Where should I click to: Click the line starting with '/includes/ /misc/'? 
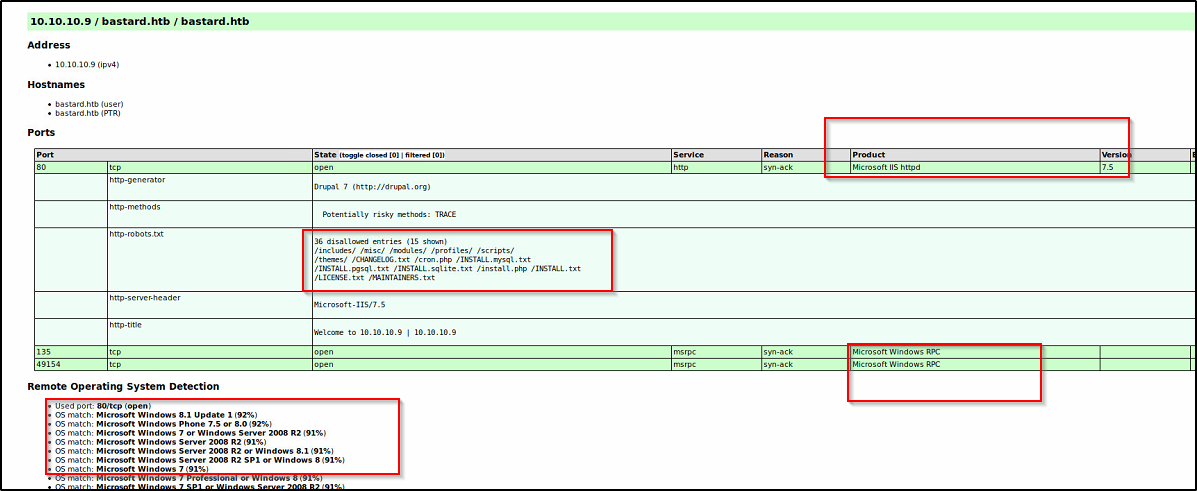(415, 250)
